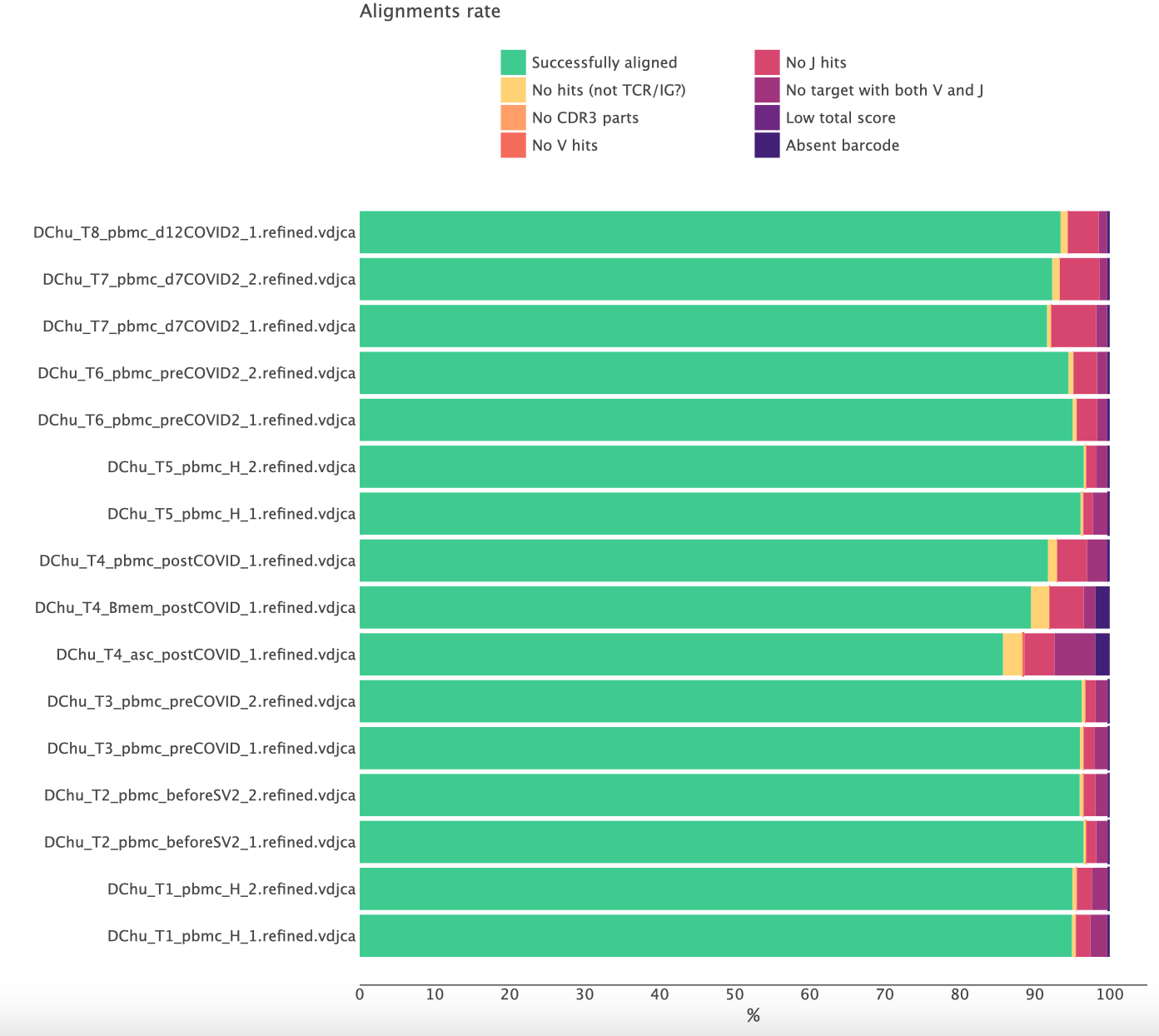This screenshot has height=1036, width=1159.
Task: Toggle the 'Successfully aligned' legend label
Action: click(x=604, y=62)
